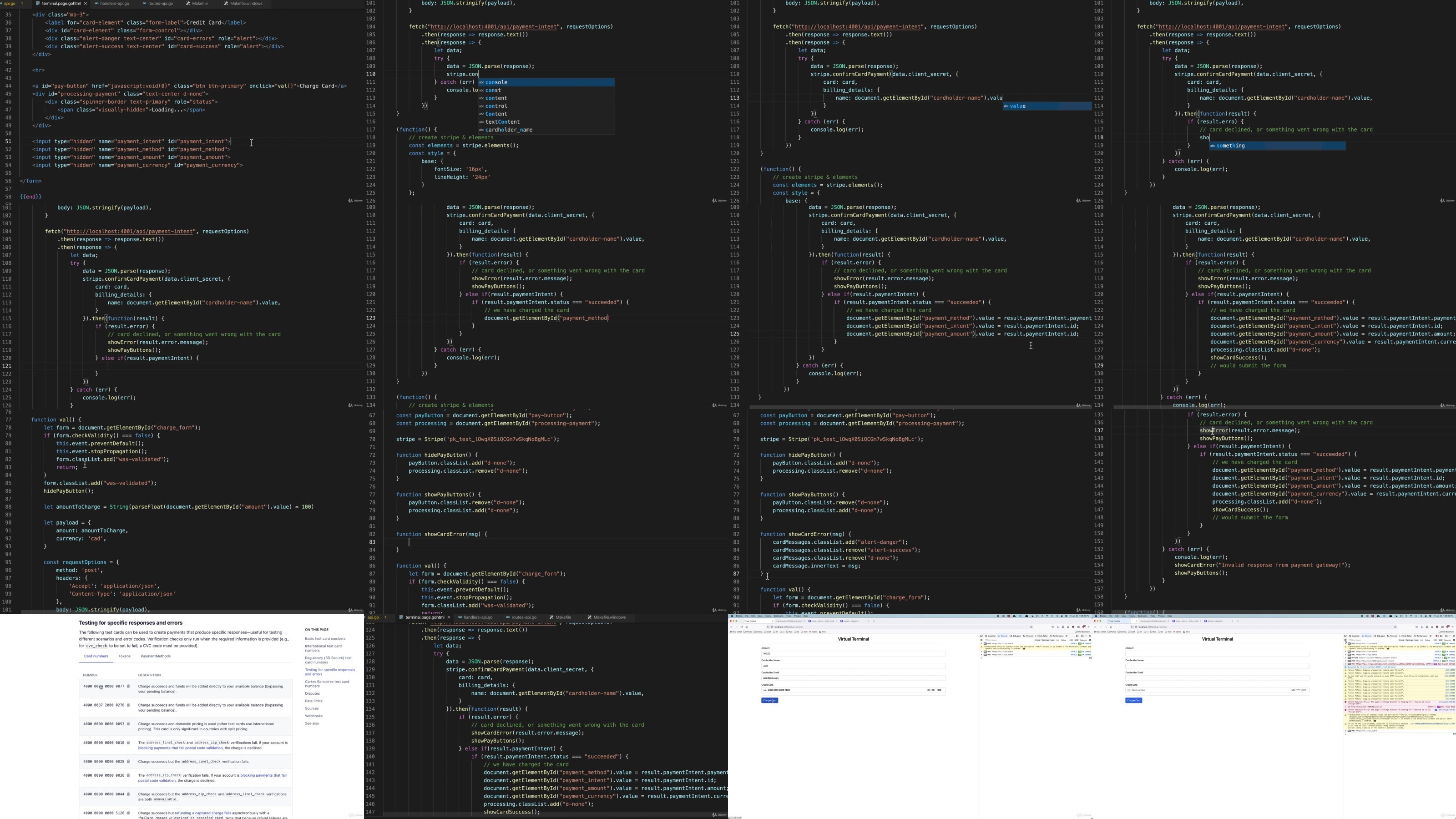Viewport: 1456px width, 819px height.
Task: Choose 'cardholder_name' autocomplete suggestion
Action: 546,130
